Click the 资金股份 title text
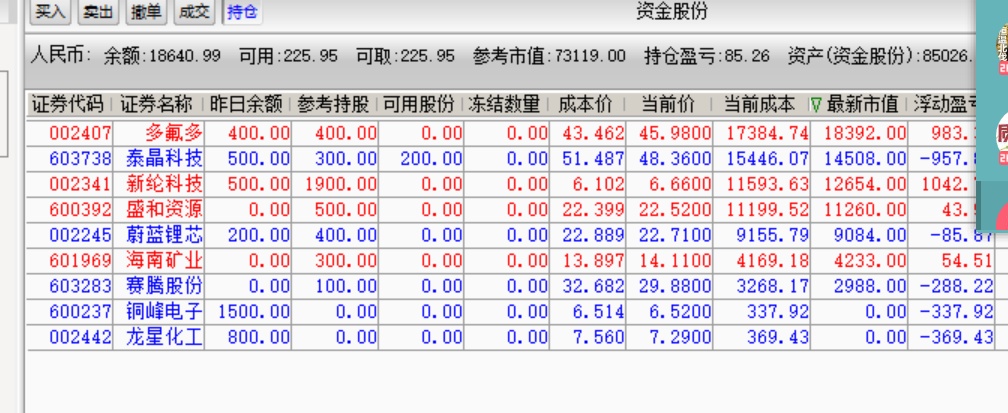Screen dimensions: 1008x413 click(x=672, y=11)
